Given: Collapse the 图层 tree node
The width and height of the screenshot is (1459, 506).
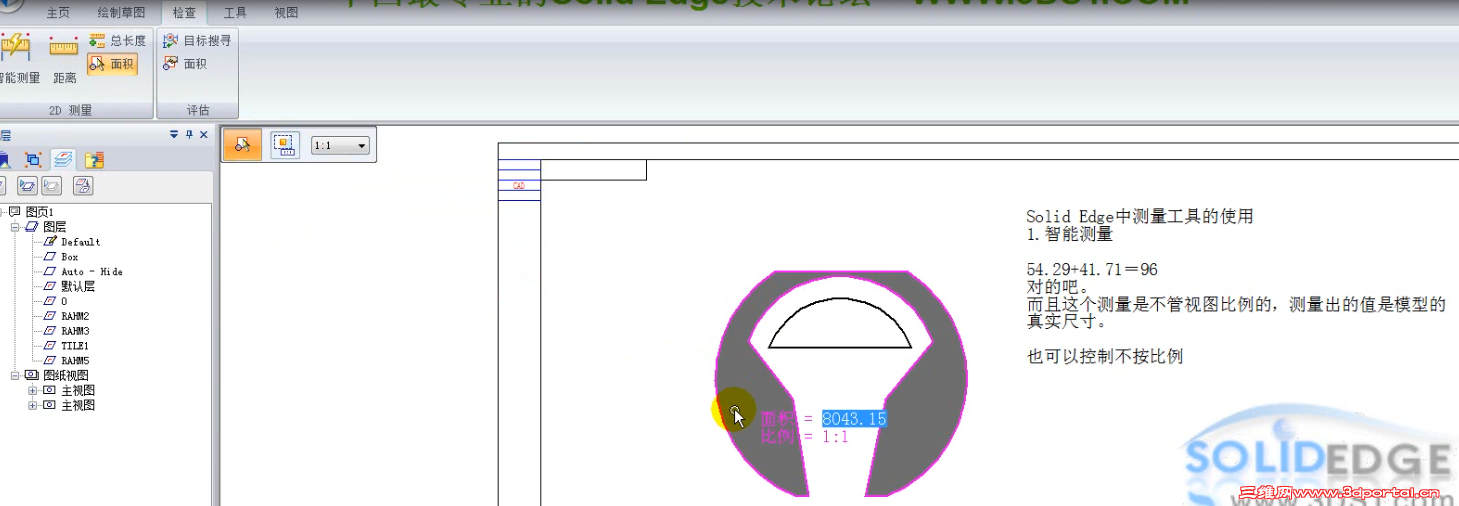Looking at the screenshot, I should pos(15,227).
